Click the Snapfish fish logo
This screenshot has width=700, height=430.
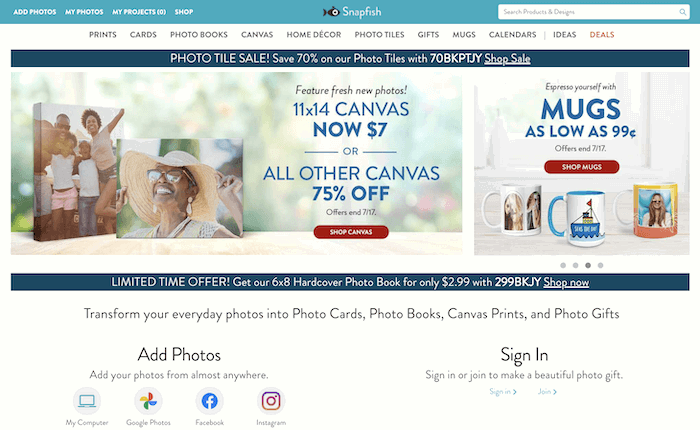point(331,12)
